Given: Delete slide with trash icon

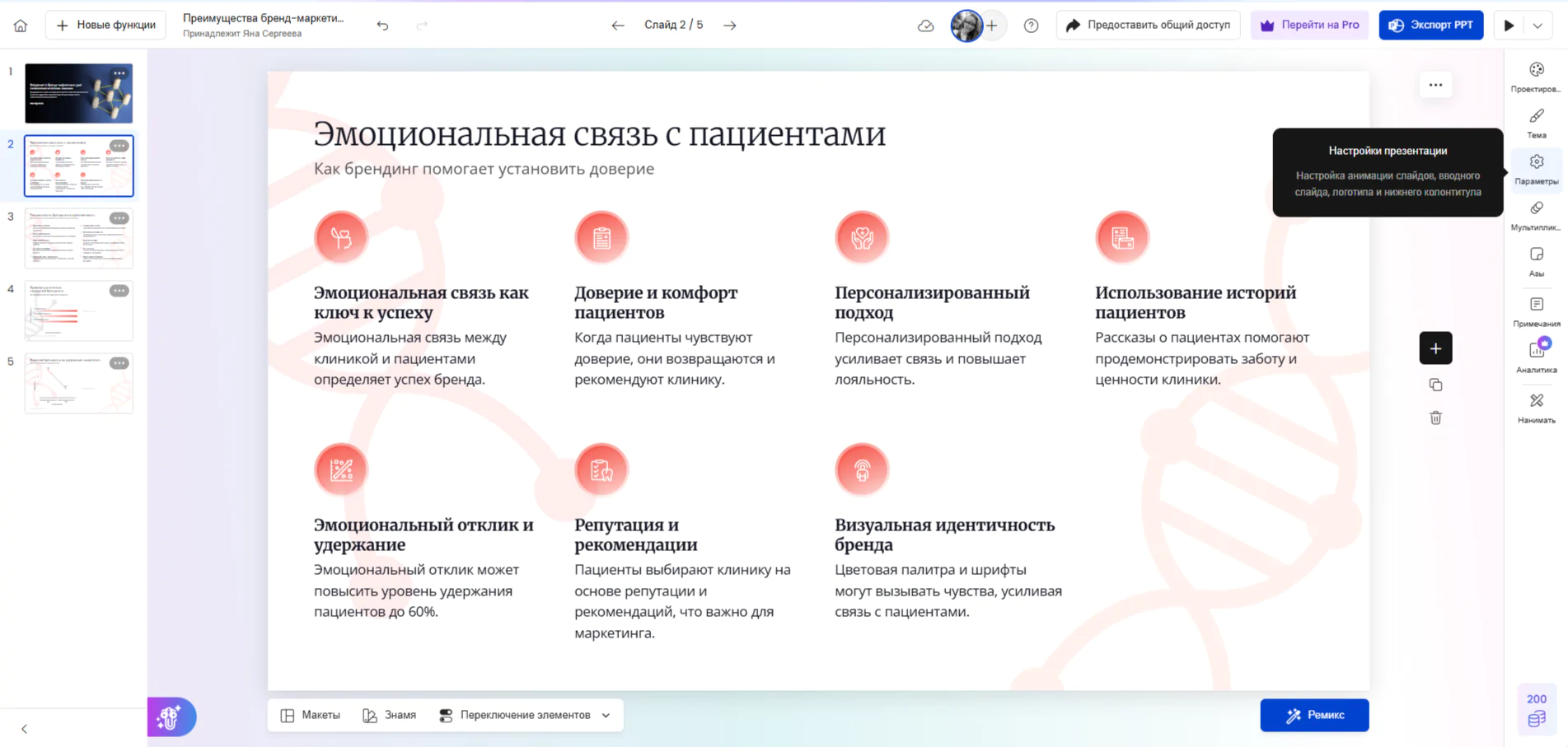Looking at the screenshot, I should click(1435, 418).
